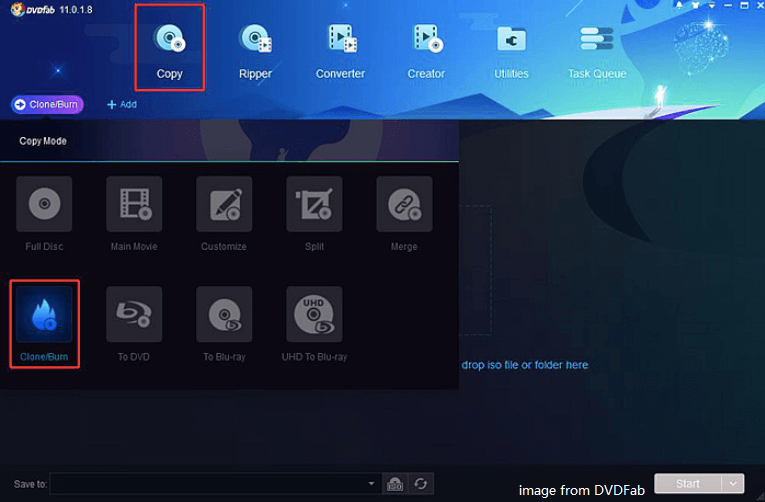This screenshot has width=765, height=502.
Task: Click the Start button
Action: click(x=687, y=483)
